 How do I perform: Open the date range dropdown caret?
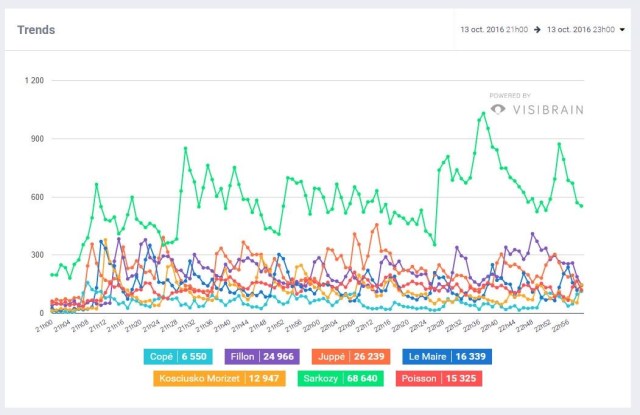point(622,30)
